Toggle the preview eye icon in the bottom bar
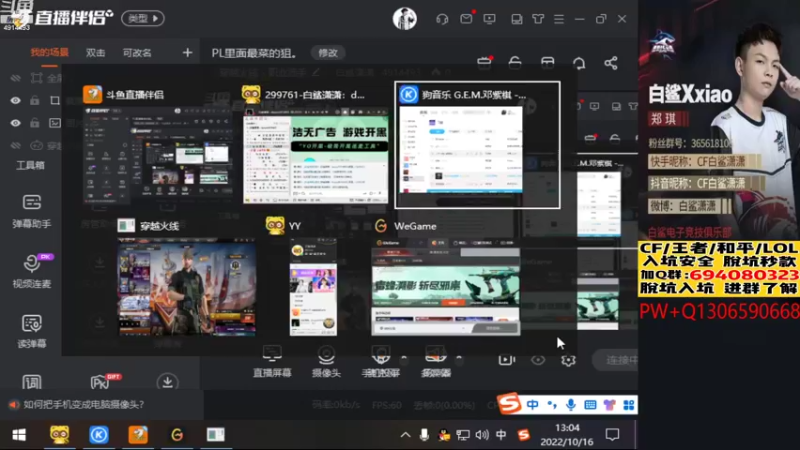The width and height of the screenshot is (800, 450). point(538,360)
